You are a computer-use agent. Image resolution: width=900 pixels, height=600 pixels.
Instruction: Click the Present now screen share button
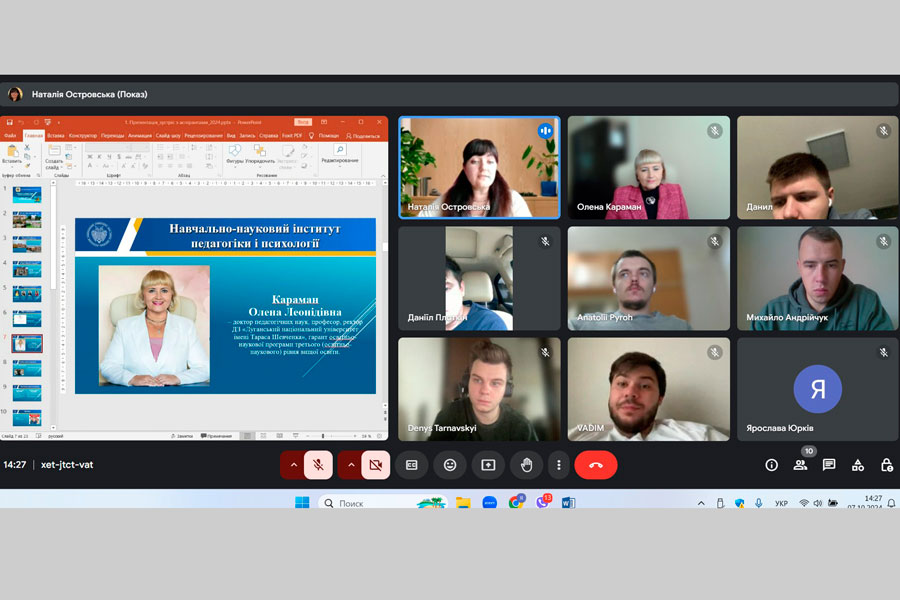click(488, 465)
